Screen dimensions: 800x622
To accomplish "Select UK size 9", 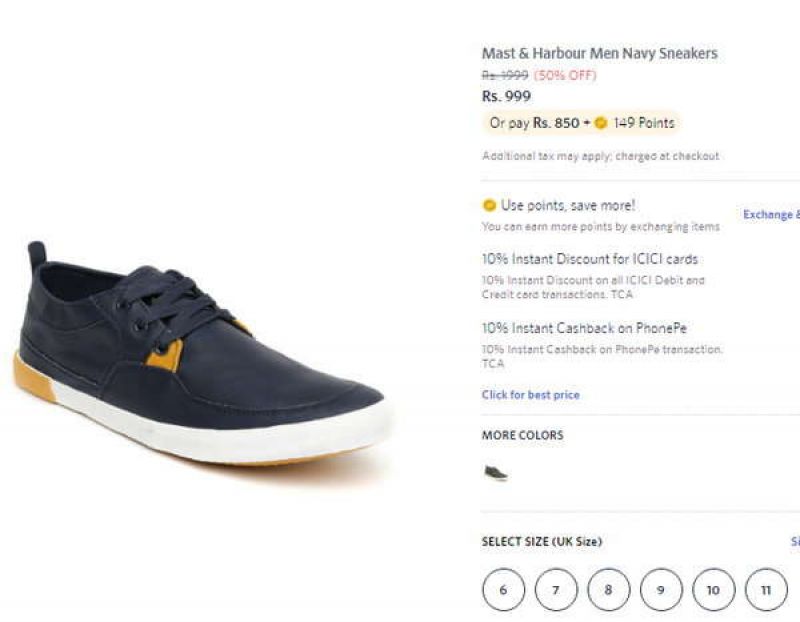I will tap(659, 591).
